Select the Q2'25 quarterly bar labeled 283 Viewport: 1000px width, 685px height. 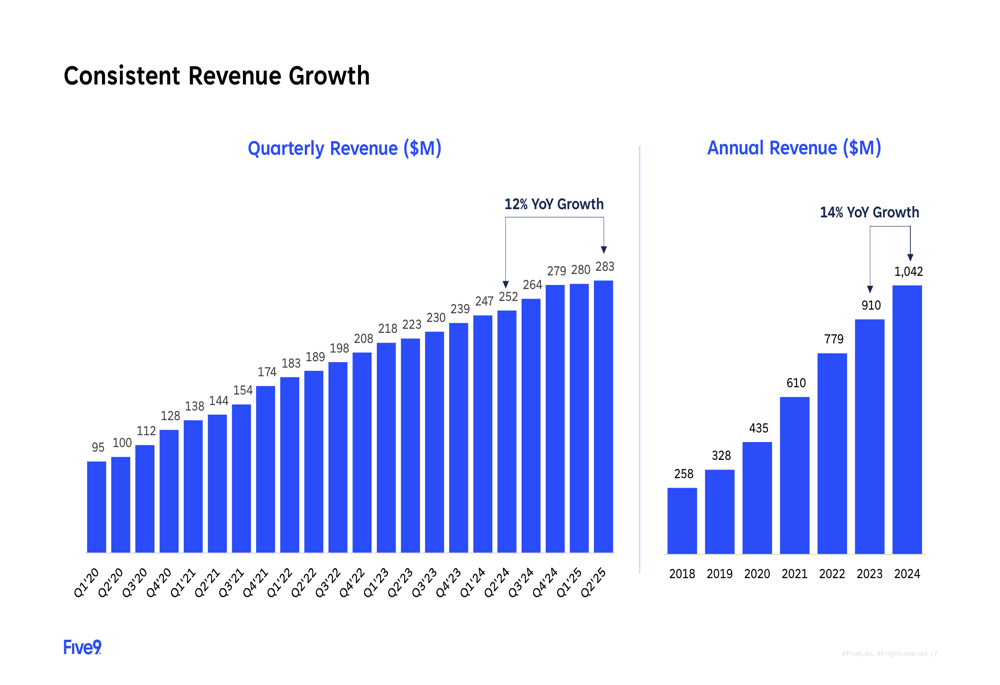tap(604, 415)
